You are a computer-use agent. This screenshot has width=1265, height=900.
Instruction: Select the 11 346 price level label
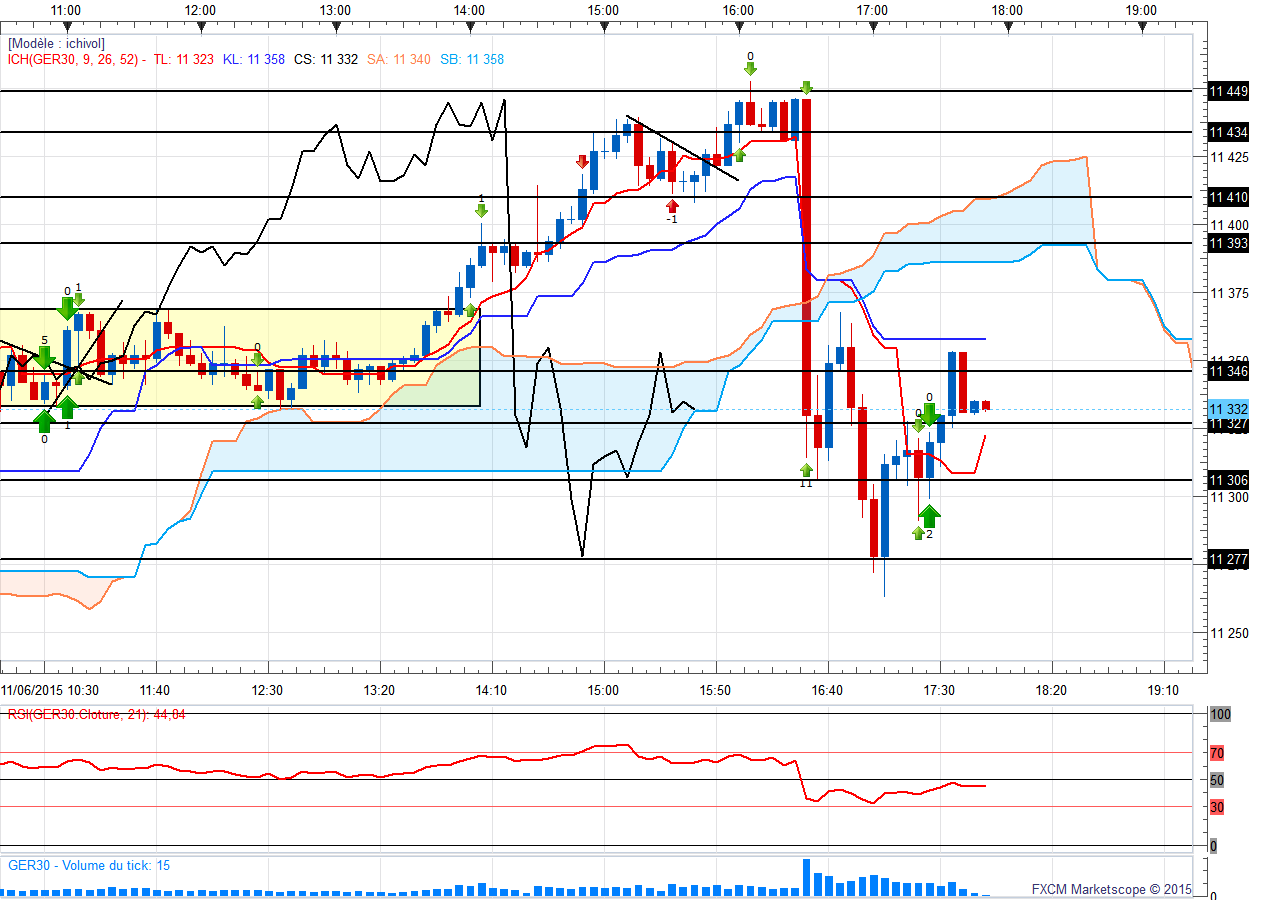1228,371
